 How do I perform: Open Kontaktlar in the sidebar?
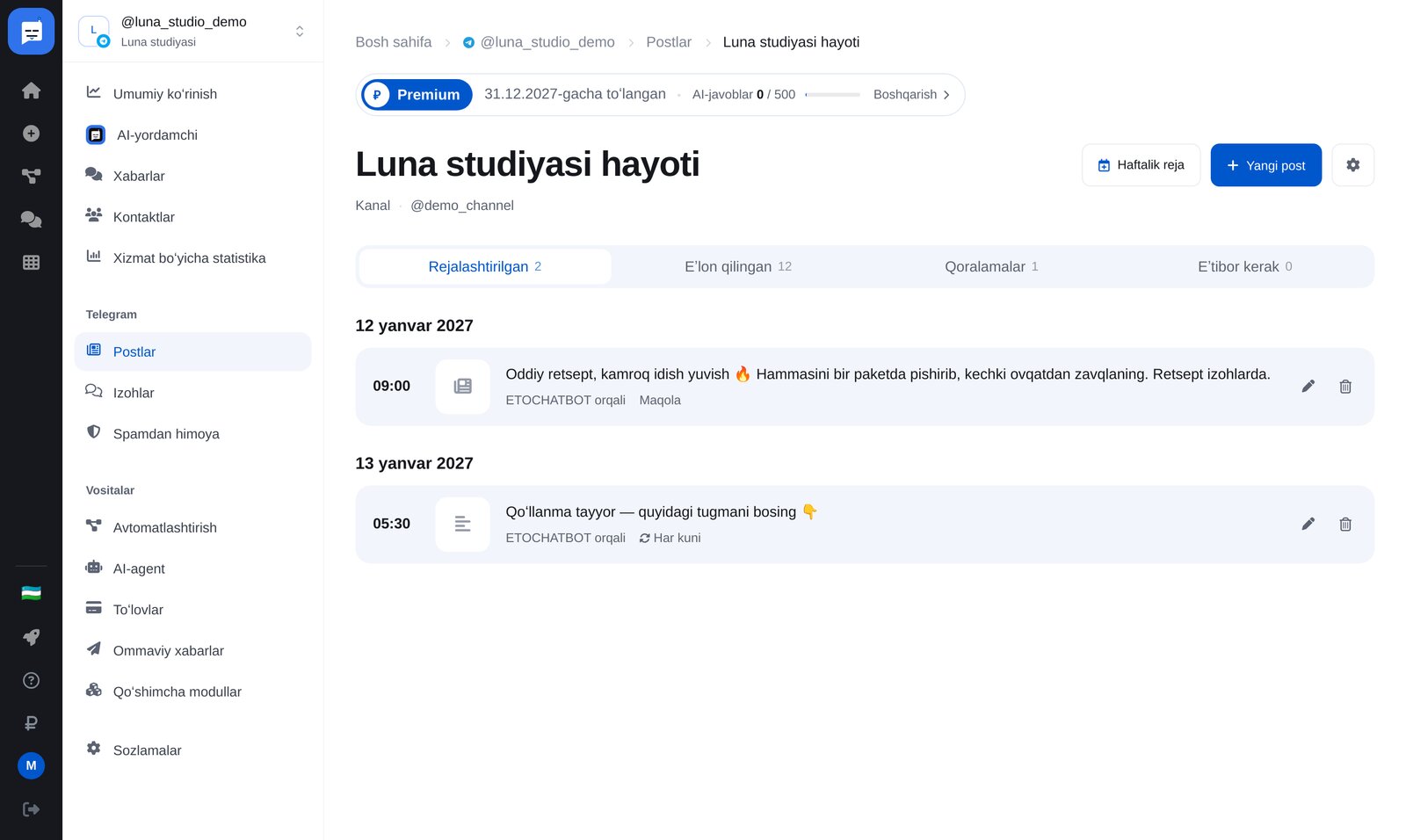(192, 217)
